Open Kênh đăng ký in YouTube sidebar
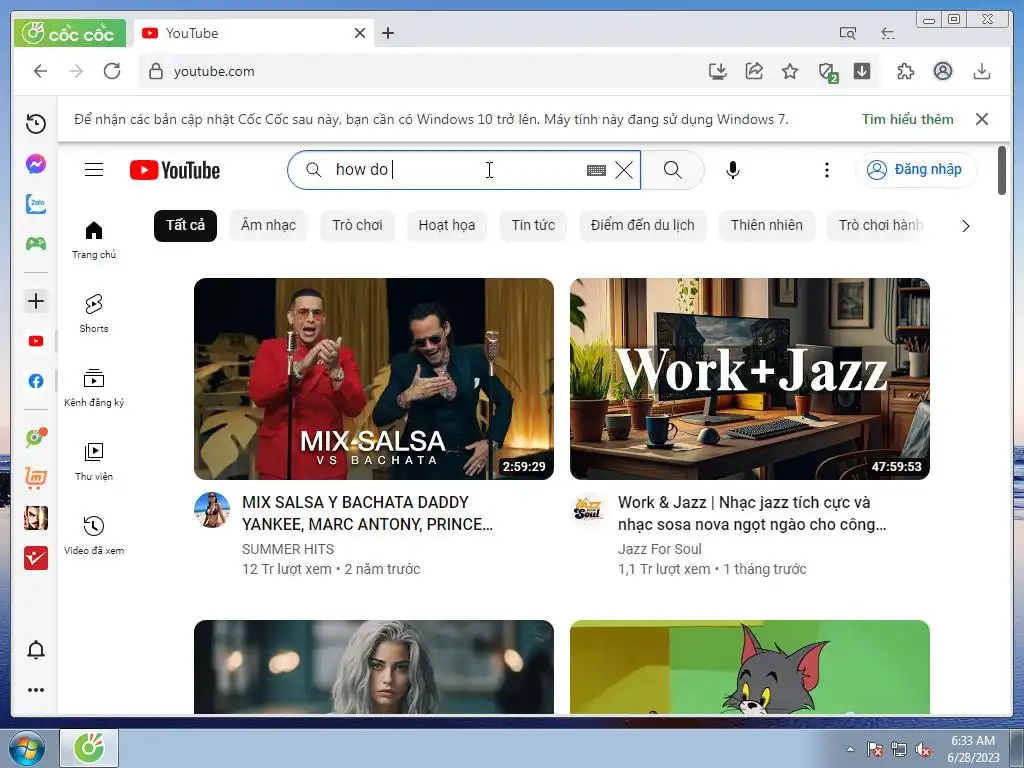This screenshot has width=1024, height=768. tap(94, 388)
